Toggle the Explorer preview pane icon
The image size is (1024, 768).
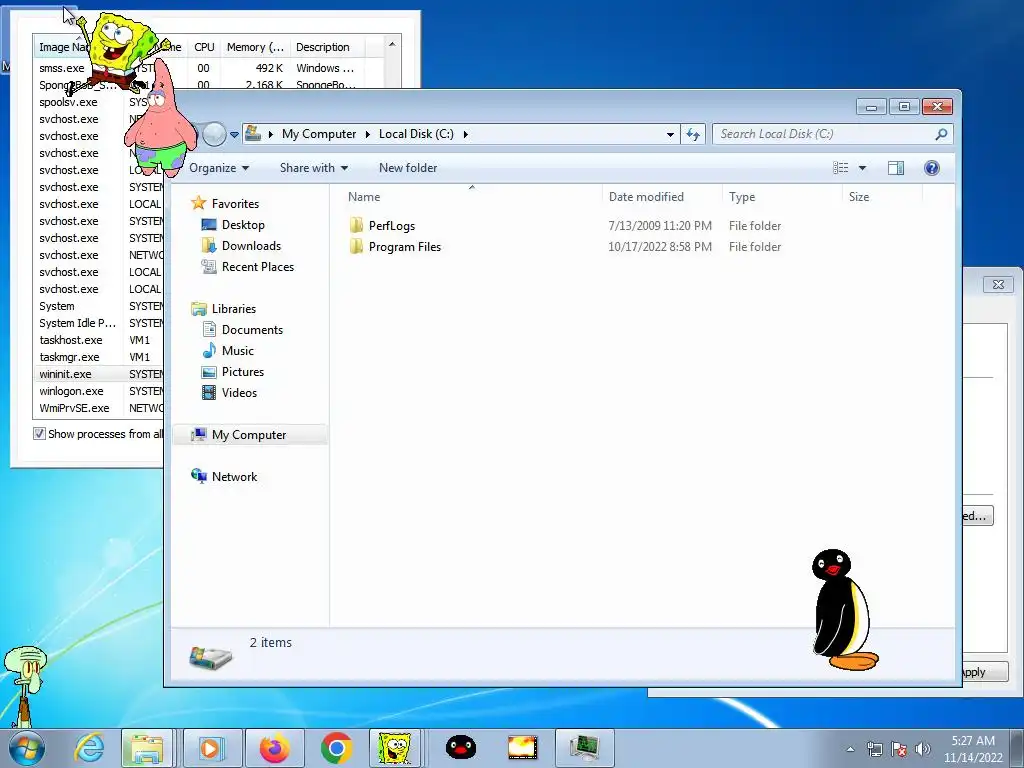tap(895, 168)
